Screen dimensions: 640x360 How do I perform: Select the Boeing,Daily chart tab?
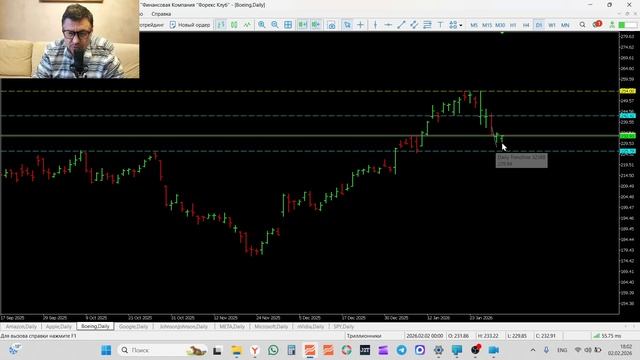click(x=96, y=327)
